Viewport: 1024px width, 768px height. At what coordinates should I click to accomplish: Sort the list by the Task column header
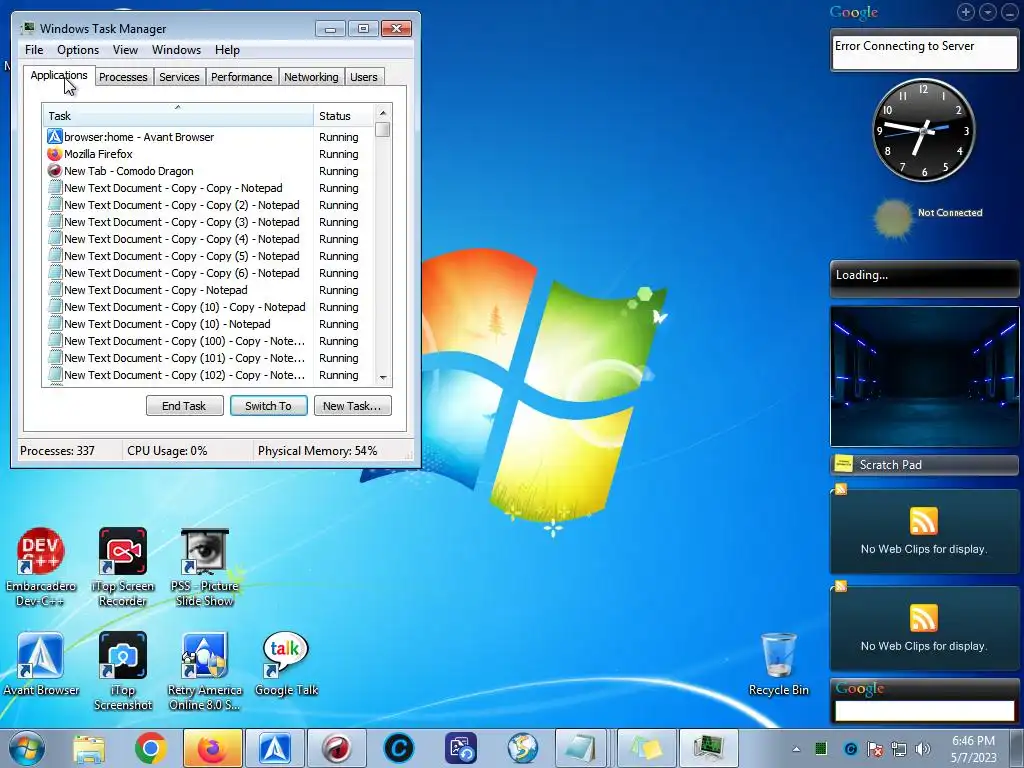[178, 116]
